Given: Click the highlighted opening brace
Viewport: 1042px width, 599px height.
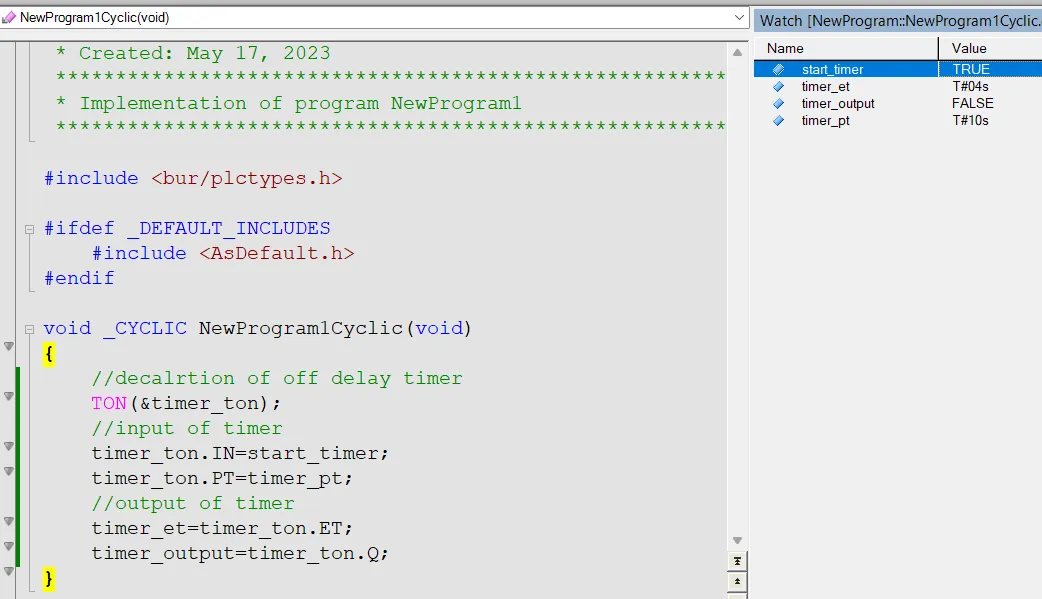Looking at the screenshot, I should (49, 354).
